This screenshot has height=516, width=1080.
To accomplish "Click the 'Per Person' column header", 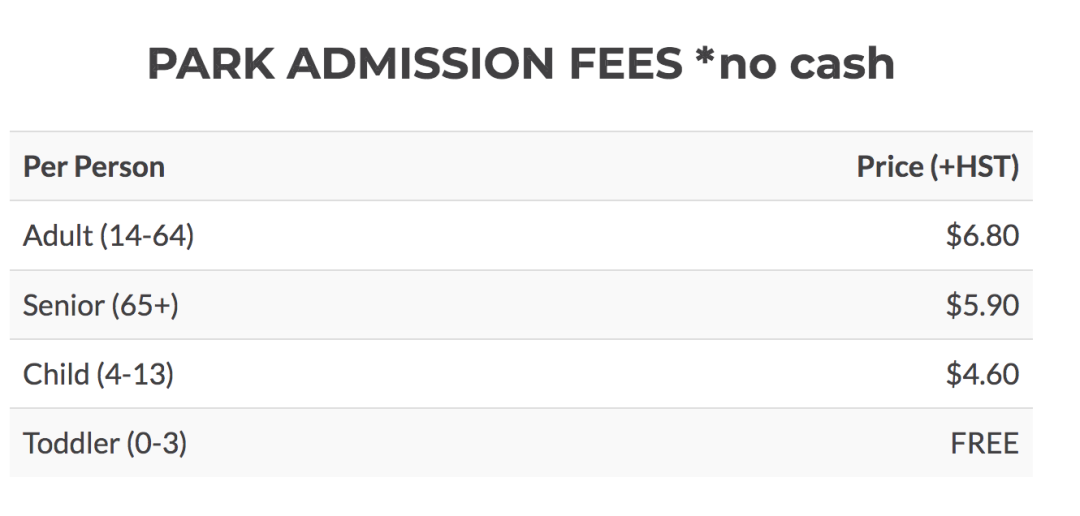I will (x=94, y=167).
